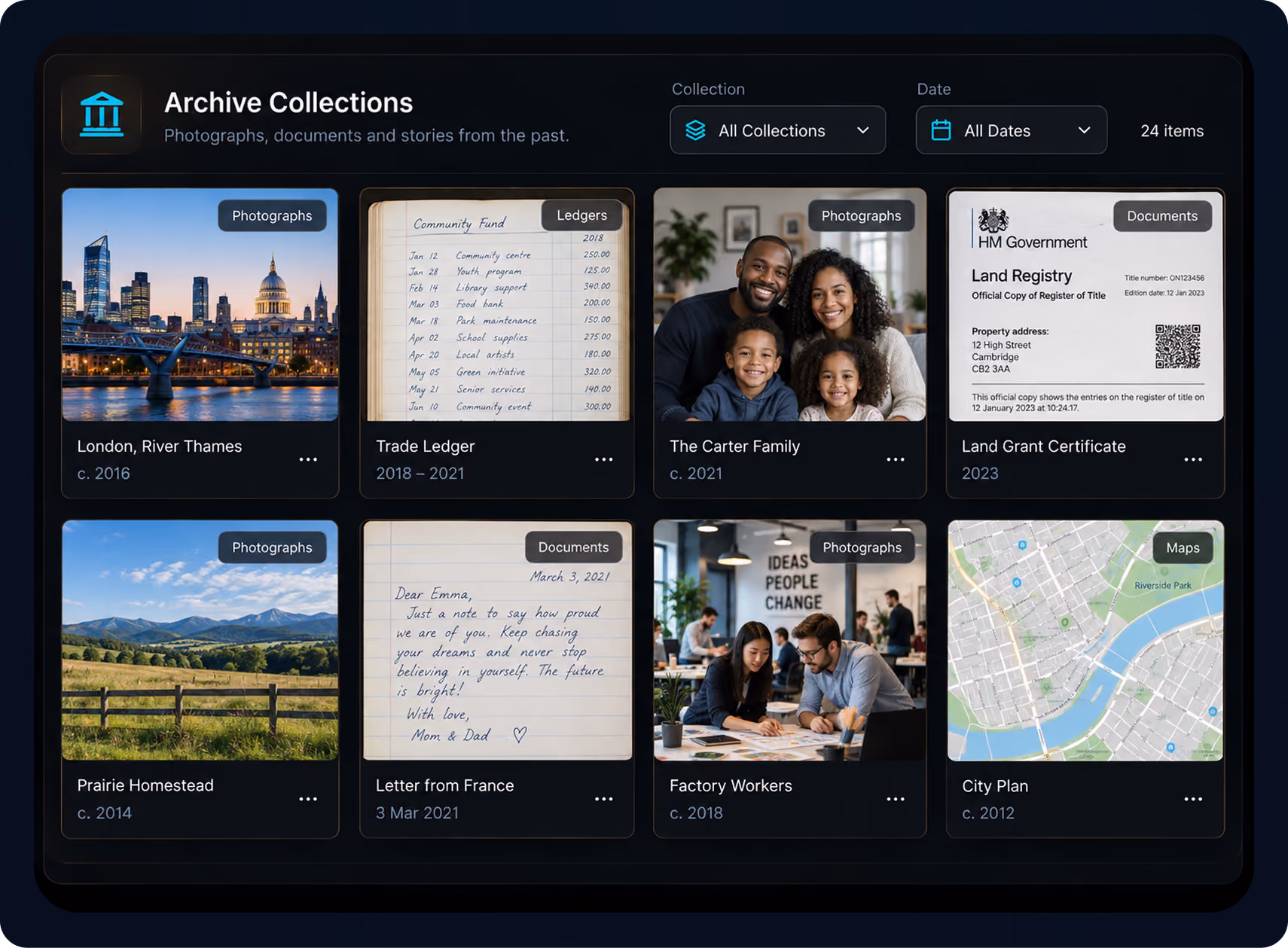This screenshot has width=1288, height=948.
Task: Open more options for Trade Ledger
Action: [x=604, y=459]
